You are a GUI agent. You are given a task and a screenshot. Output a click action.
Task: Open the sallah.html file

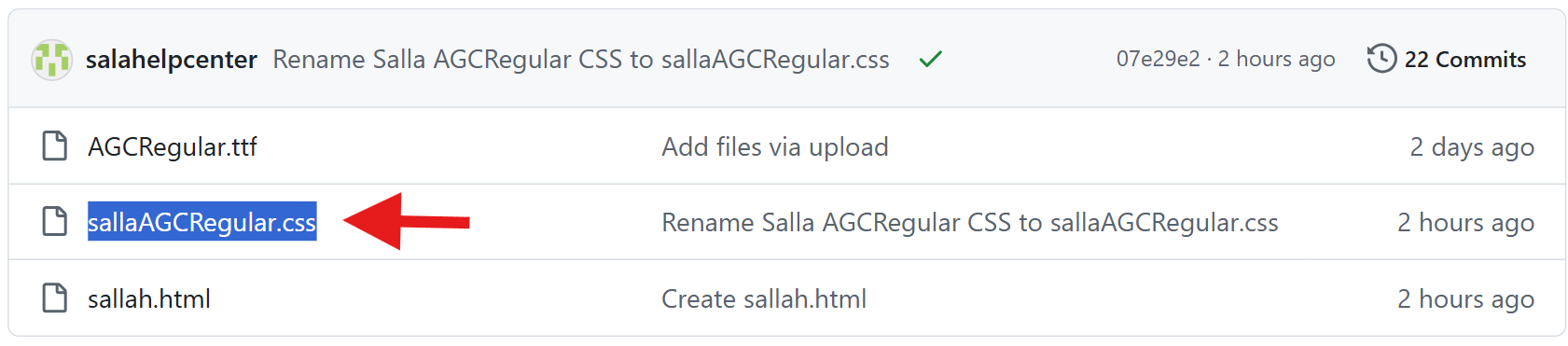(149, 298)
